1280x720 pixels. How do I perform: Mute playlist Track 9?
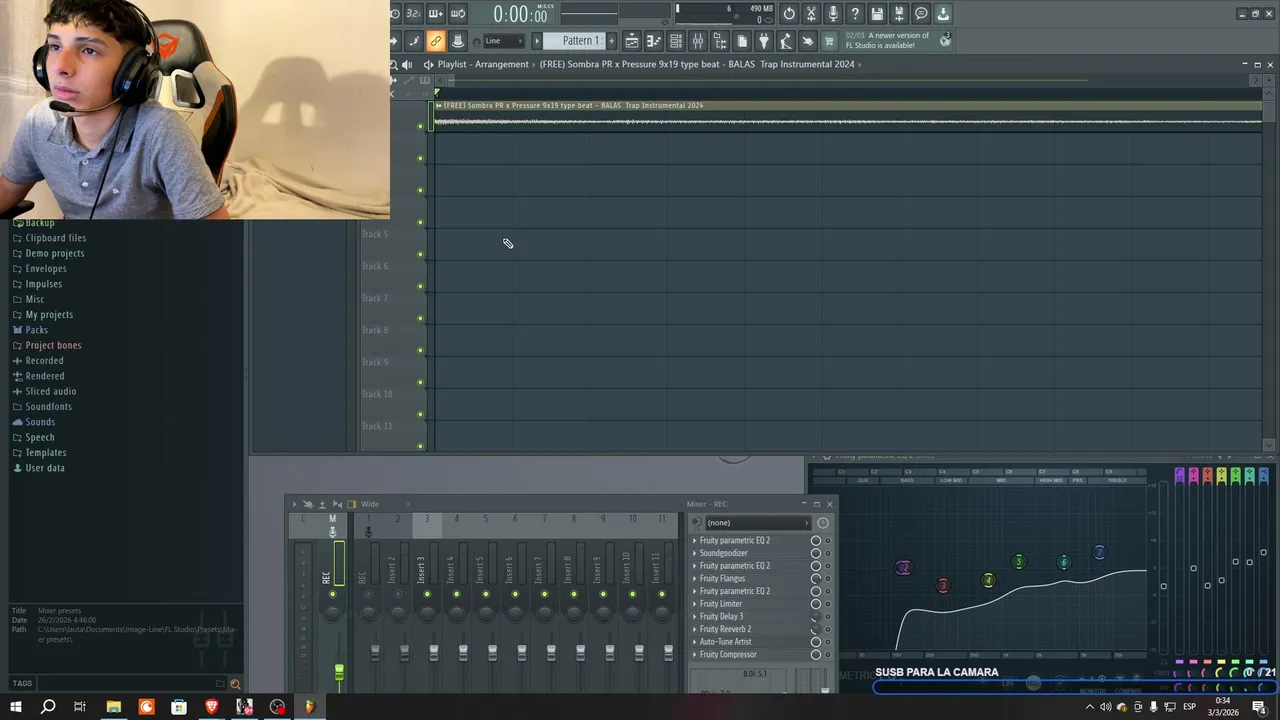420,382
